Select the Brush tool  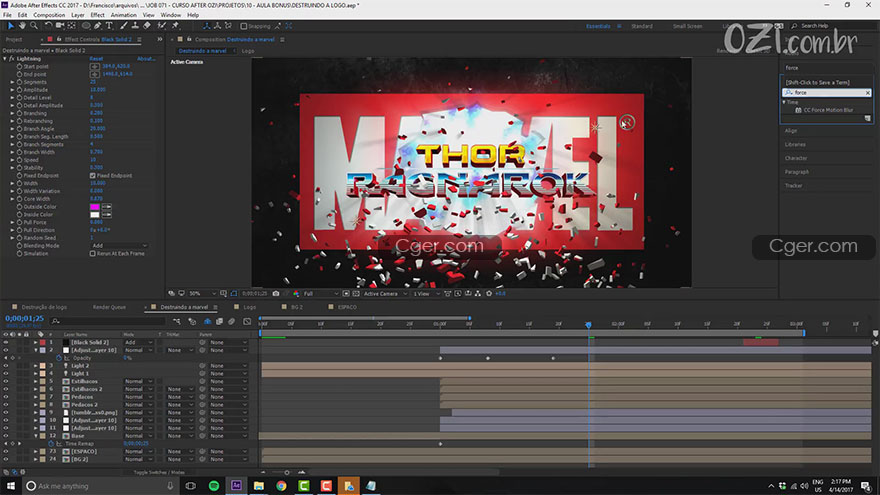tap(123, 26)
